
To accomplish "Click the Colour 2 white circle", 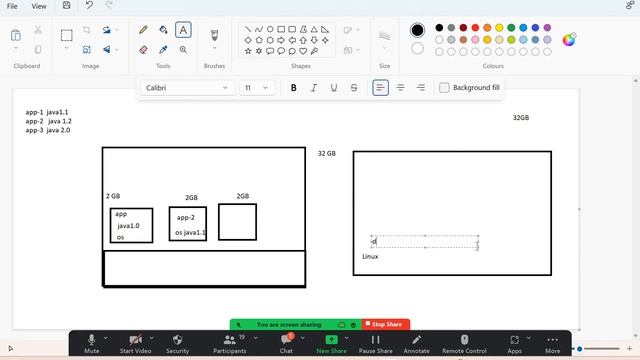I will tap(417, 49).
